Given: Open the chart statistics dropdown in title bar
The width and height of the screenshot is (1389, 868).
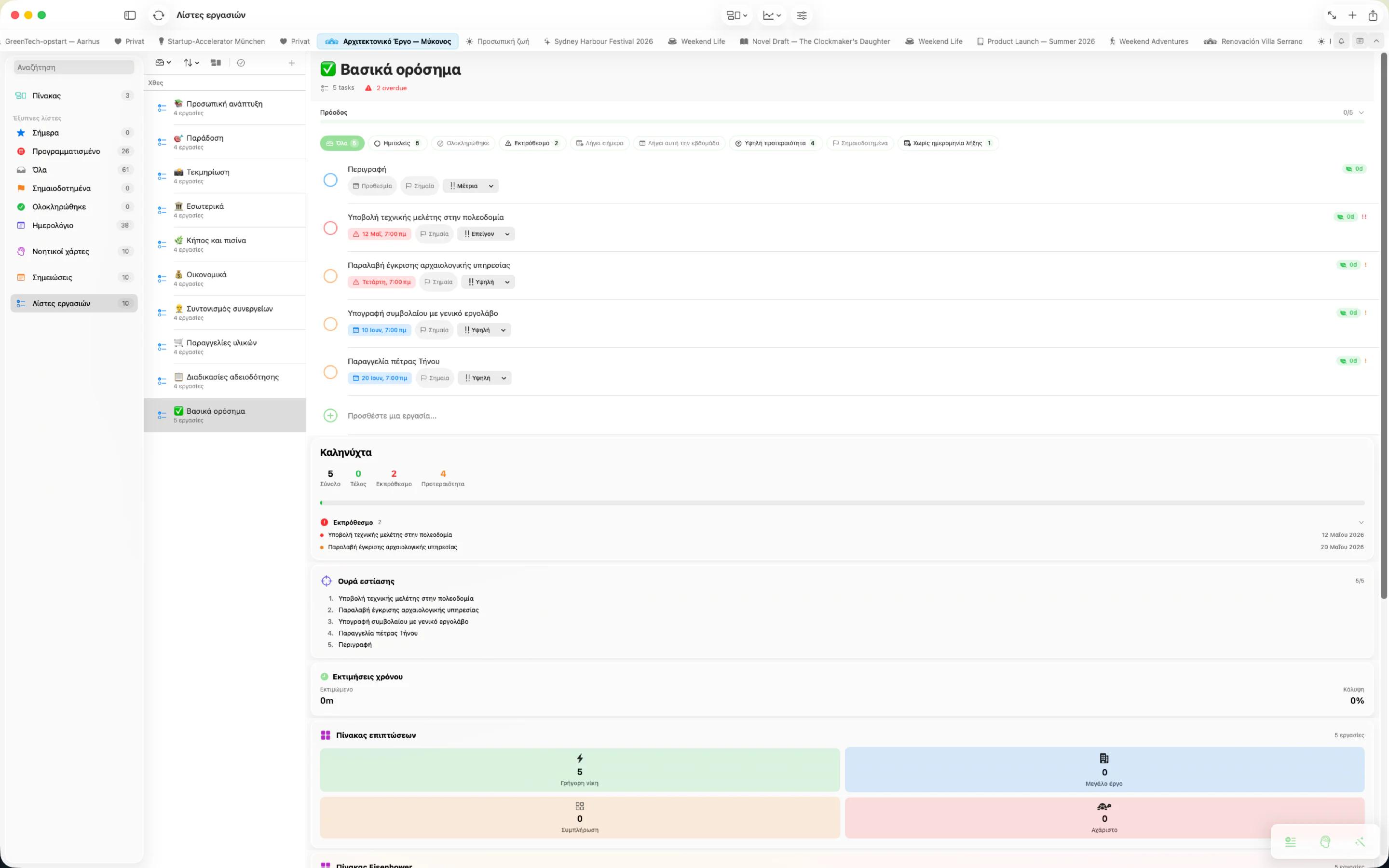Looking at the screenshot, I should (x=771, y=15).
